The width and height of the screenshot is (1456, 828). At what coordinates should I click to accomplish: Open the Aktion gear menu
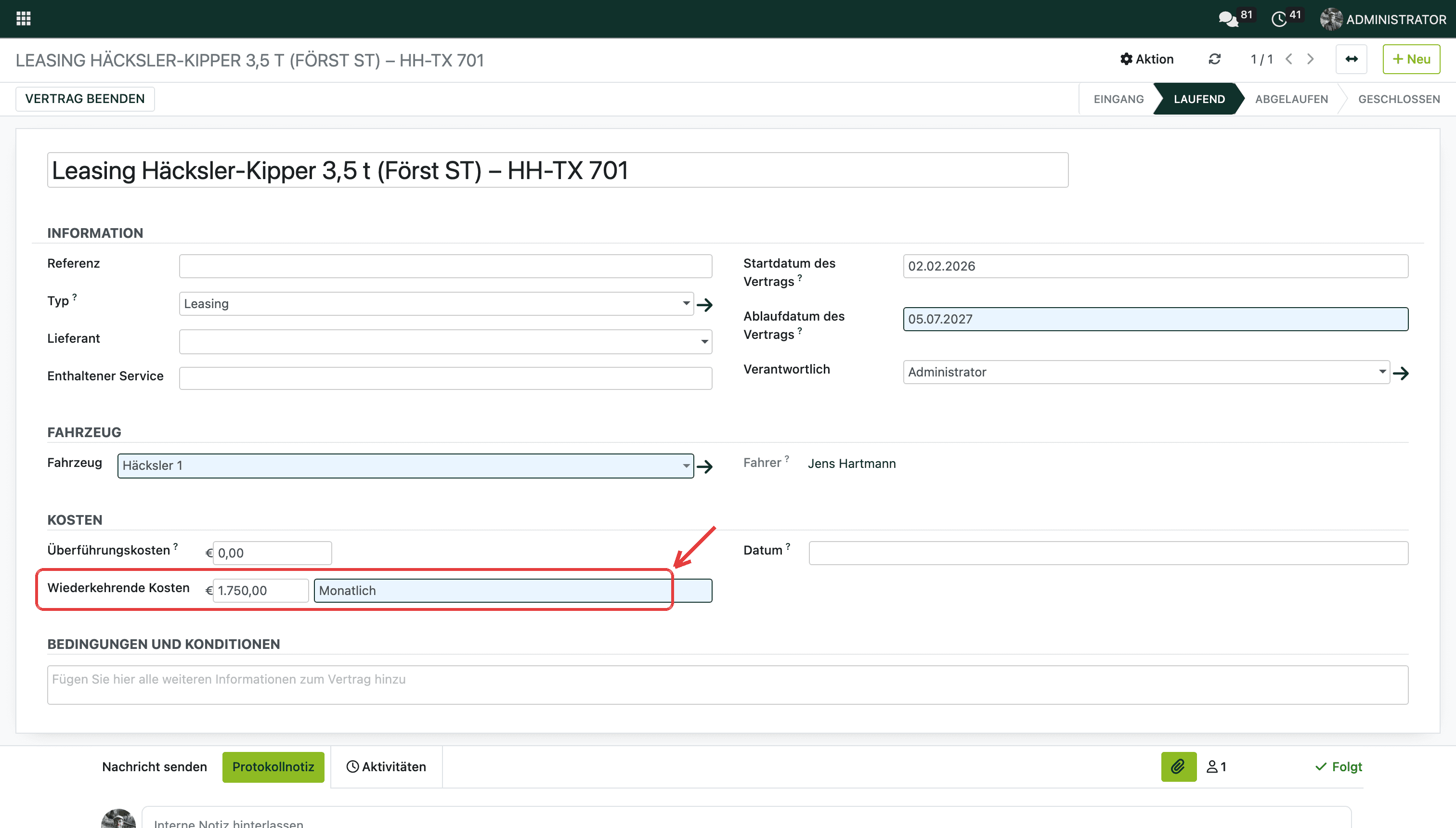point(1146,59)
